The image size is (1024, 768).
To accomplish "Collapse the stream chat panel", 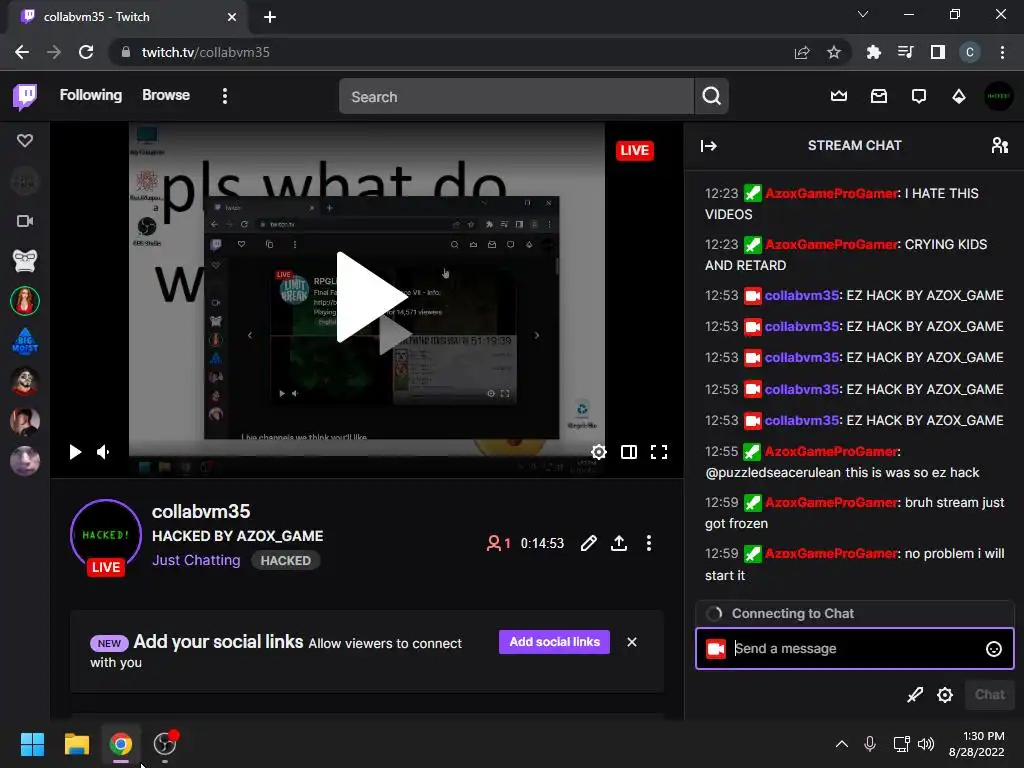I will click(709, 146).
